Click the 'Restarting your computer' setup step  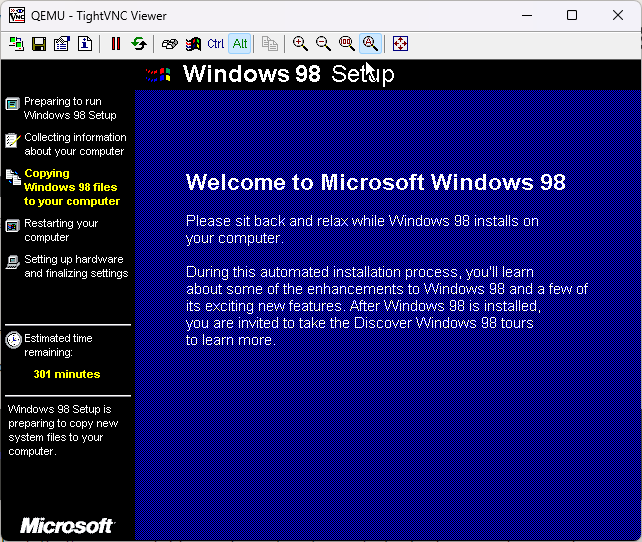[x=61, y=230]
